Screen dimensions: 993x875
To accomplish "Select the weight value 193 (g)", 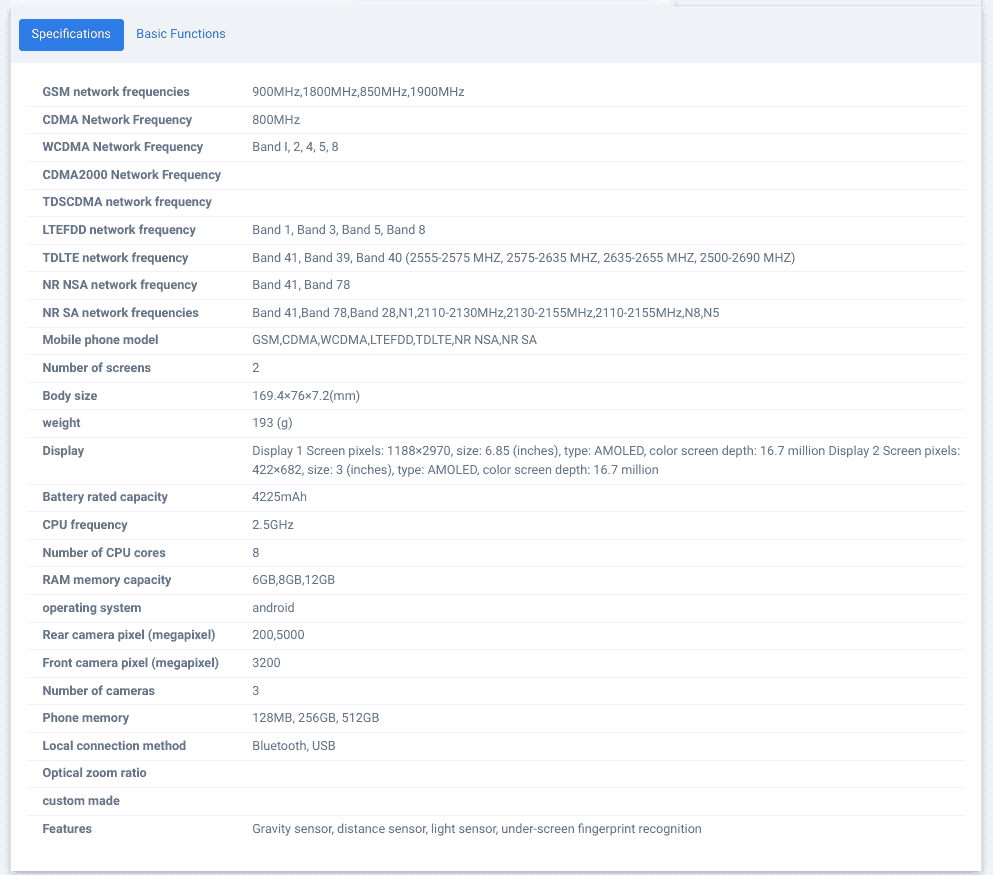I will [x=272, y=423].
